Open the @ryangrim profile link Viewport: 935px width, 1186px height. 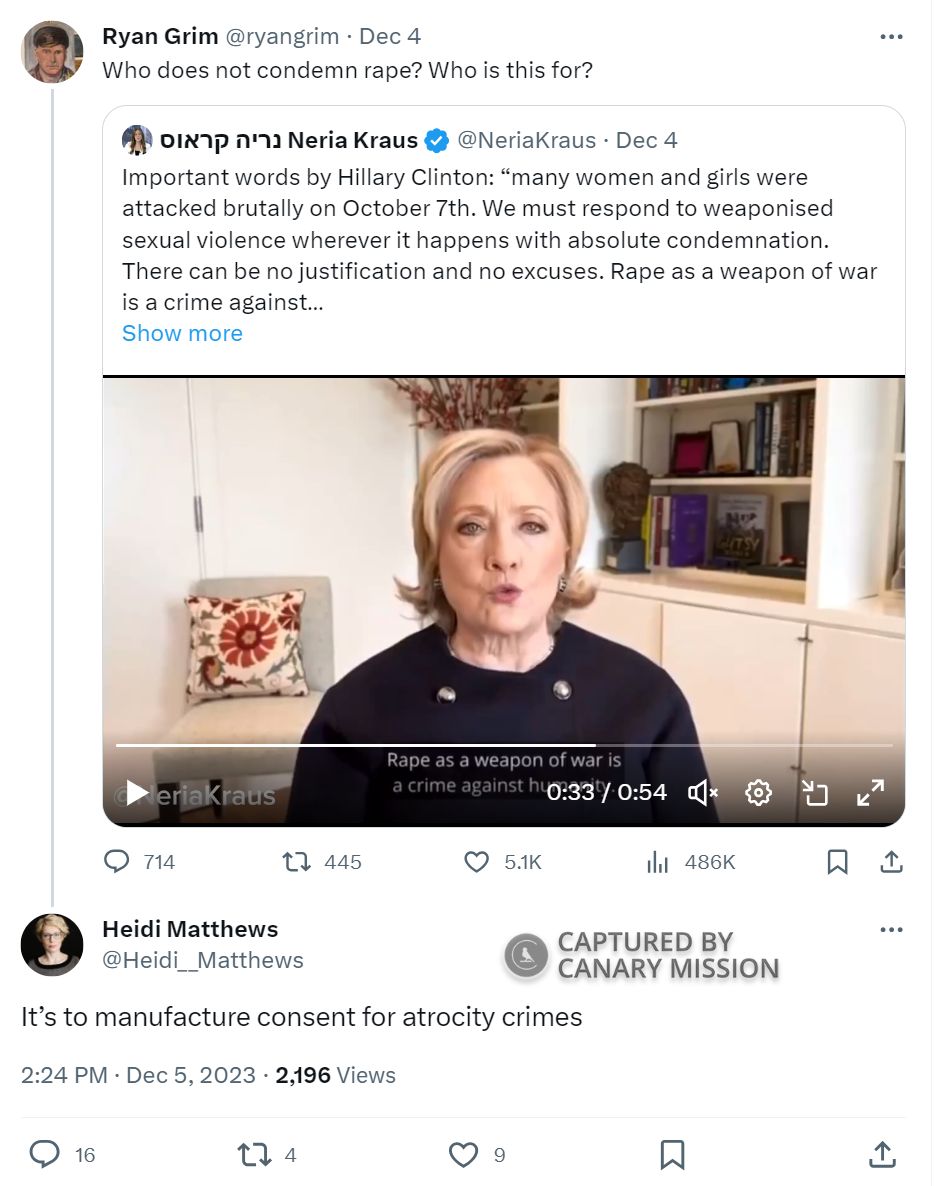click(x=283, y=37)
